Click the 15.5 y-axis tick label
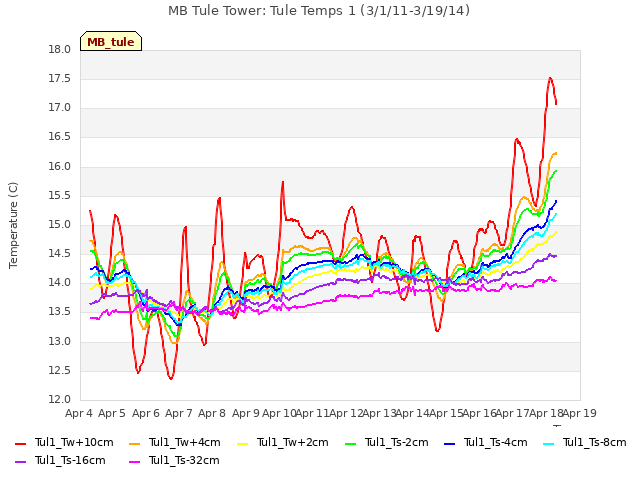640x480 pixels. (x=60, y=196)
